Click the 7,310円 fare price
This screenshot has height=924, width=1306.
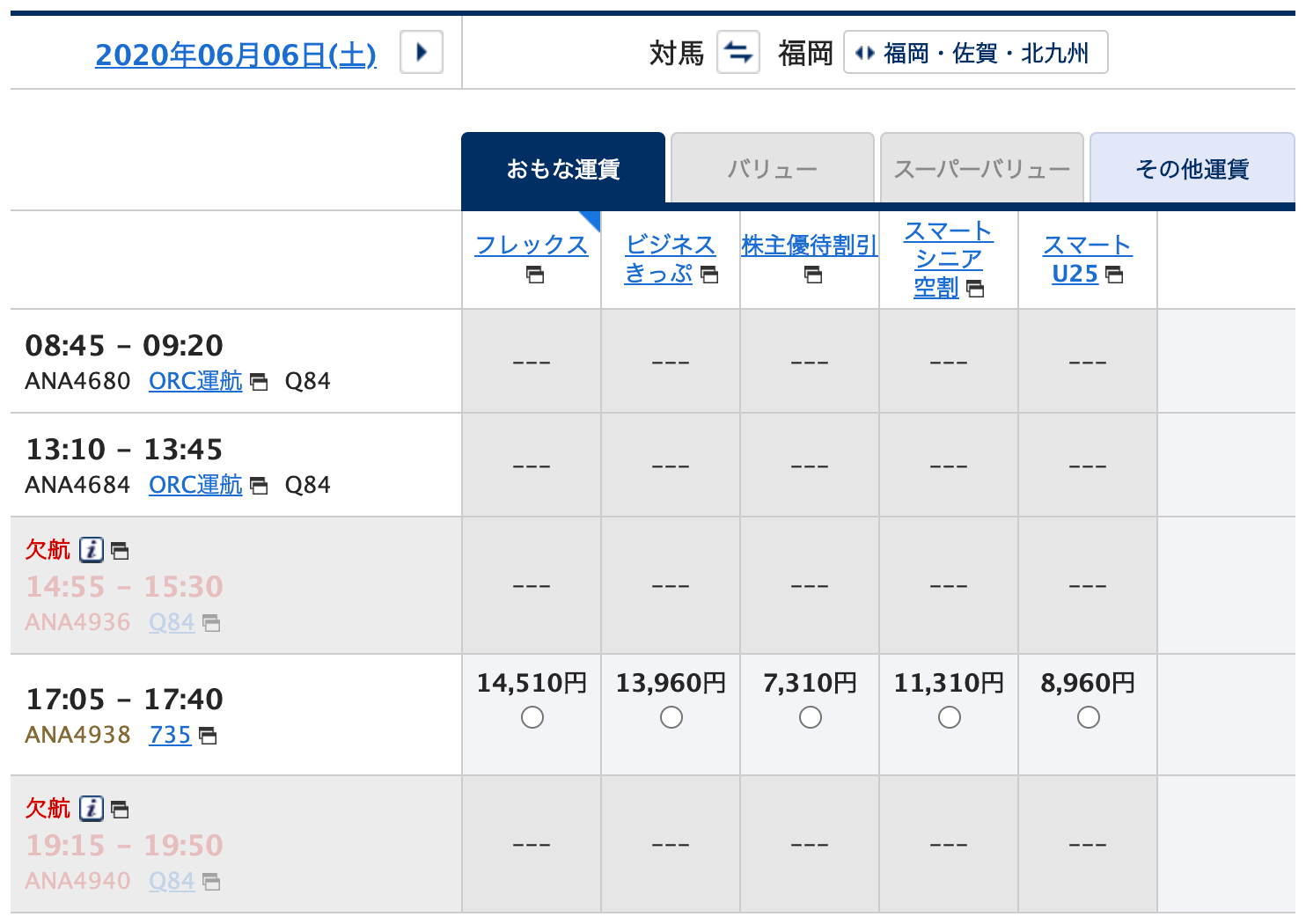point(810,683)
